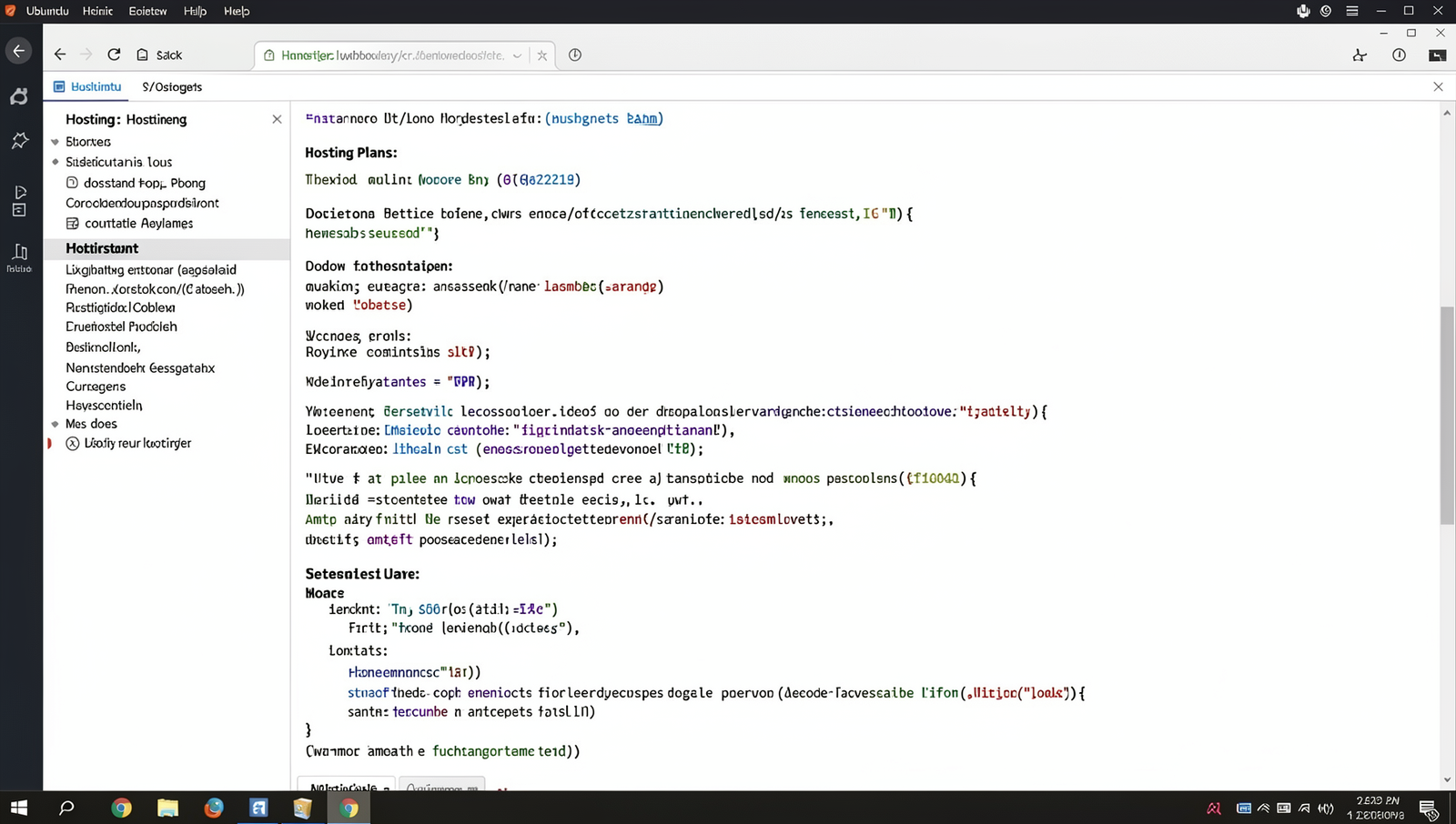Select the Beslkmollonk entry
Screen dimensions: 1456x824
(103, 347)
